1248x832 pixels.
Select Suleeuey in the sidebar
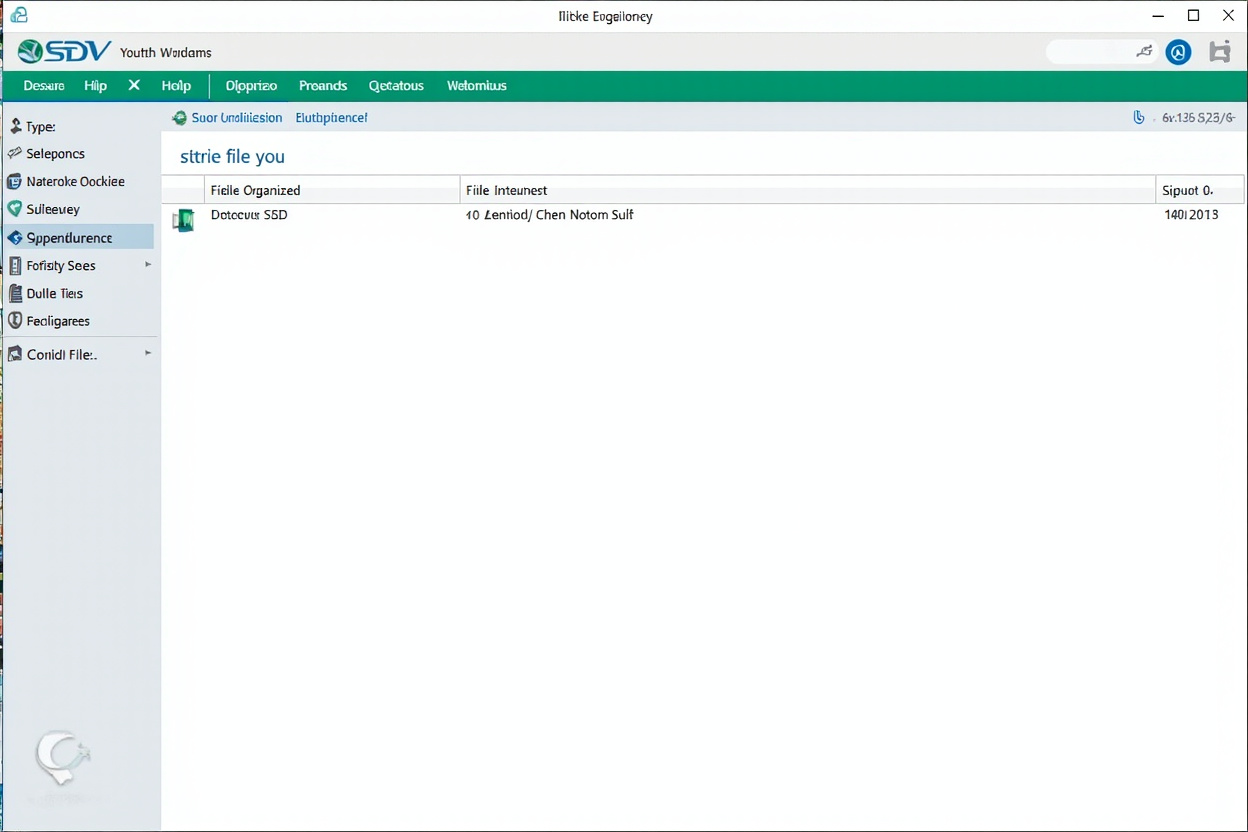53,210
